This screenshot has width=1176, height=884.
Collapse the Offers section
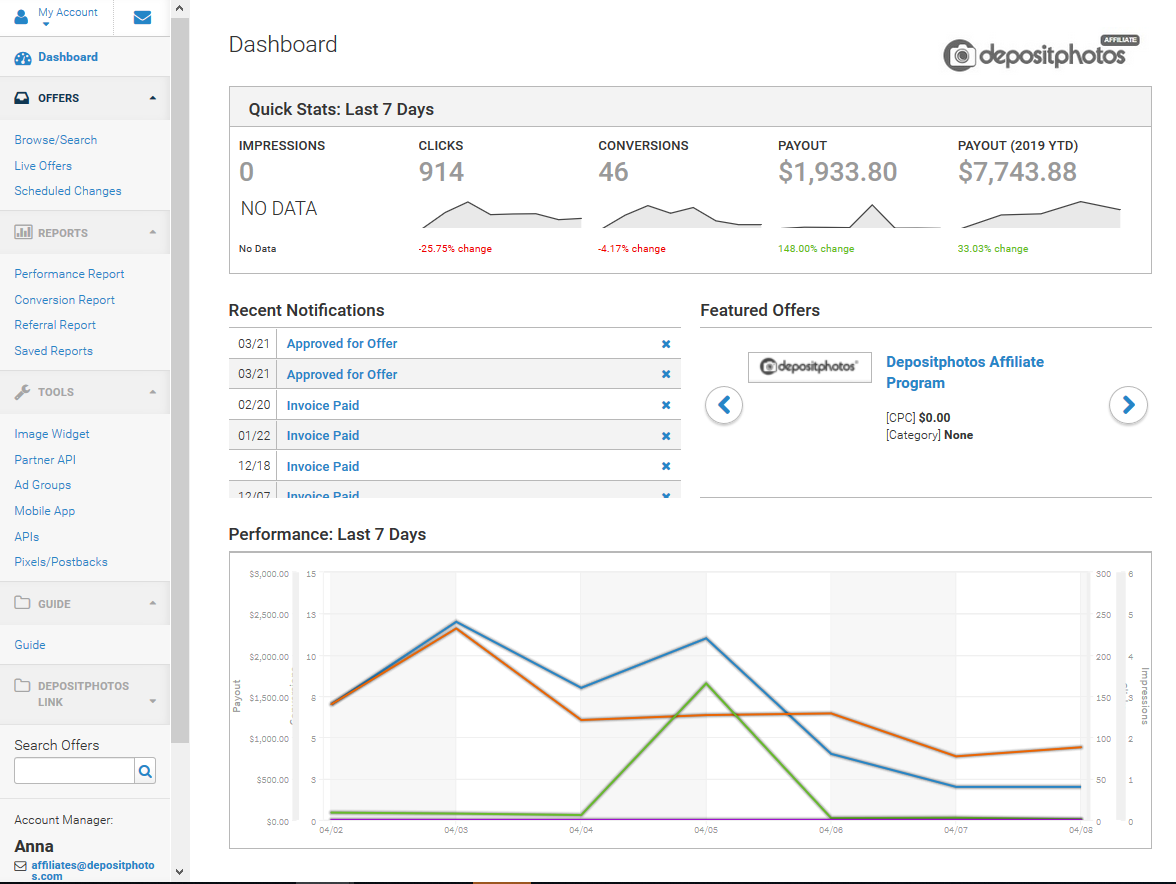(153, 98)
